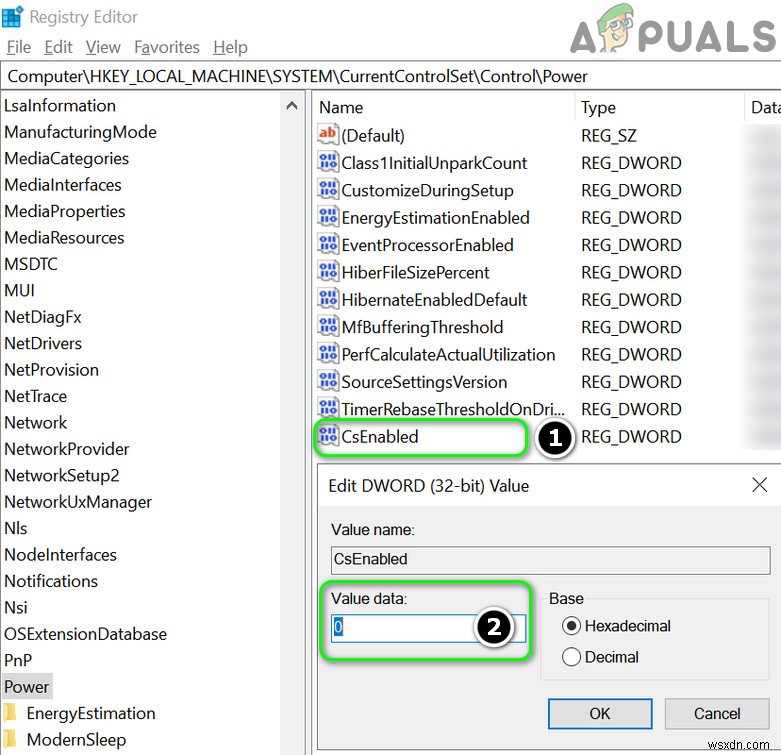The height and width of the screenshot is (755, 781).
Task: Open the Edit menu
Action: coord(58,47)
